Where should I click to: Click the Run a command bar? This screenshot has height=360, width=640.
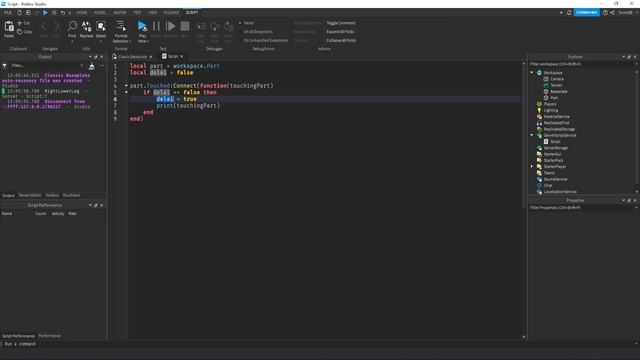tap(318, 344)
